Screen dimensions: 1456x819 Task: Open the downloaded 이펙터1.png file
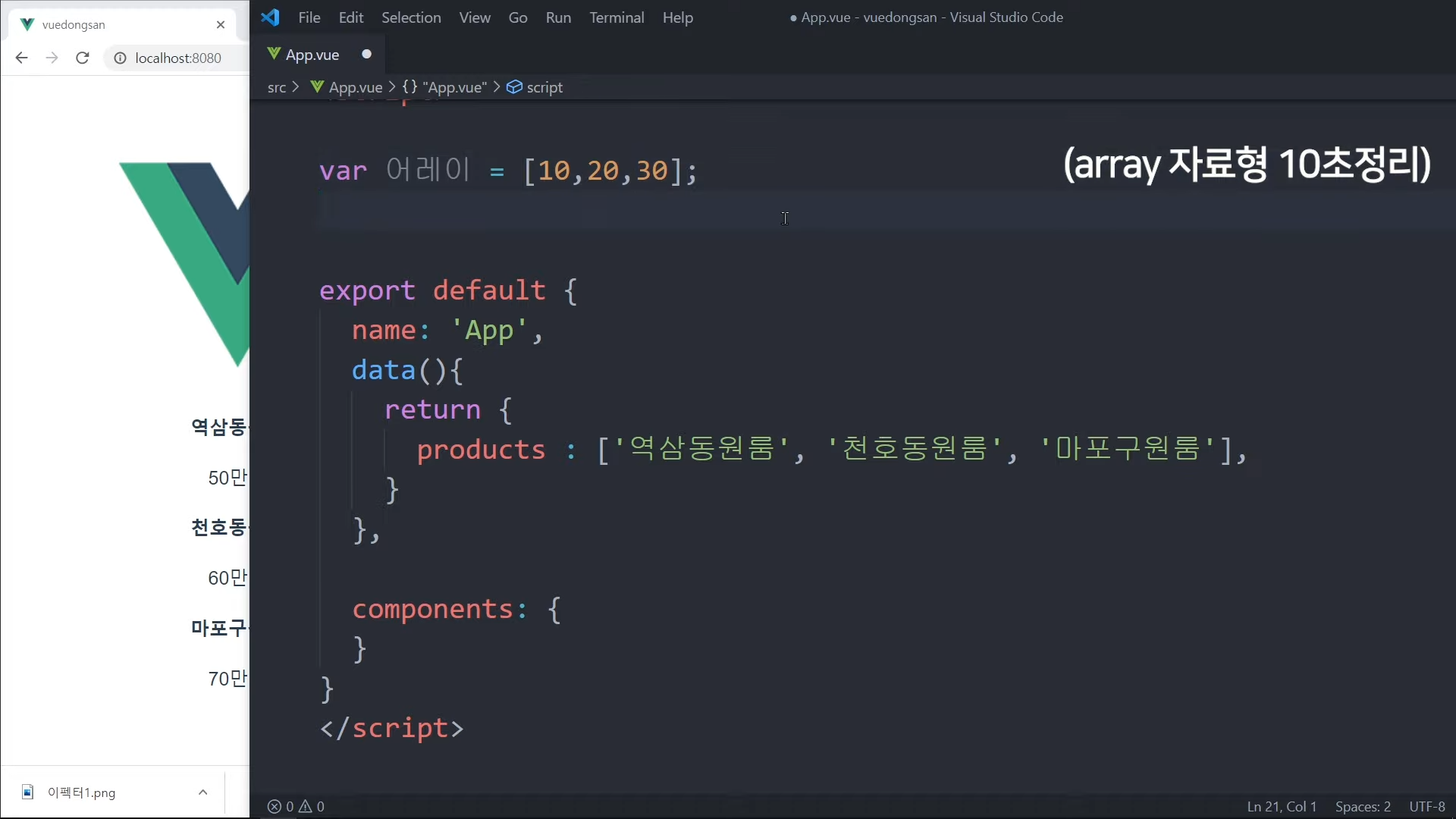(x=81, y=792)
